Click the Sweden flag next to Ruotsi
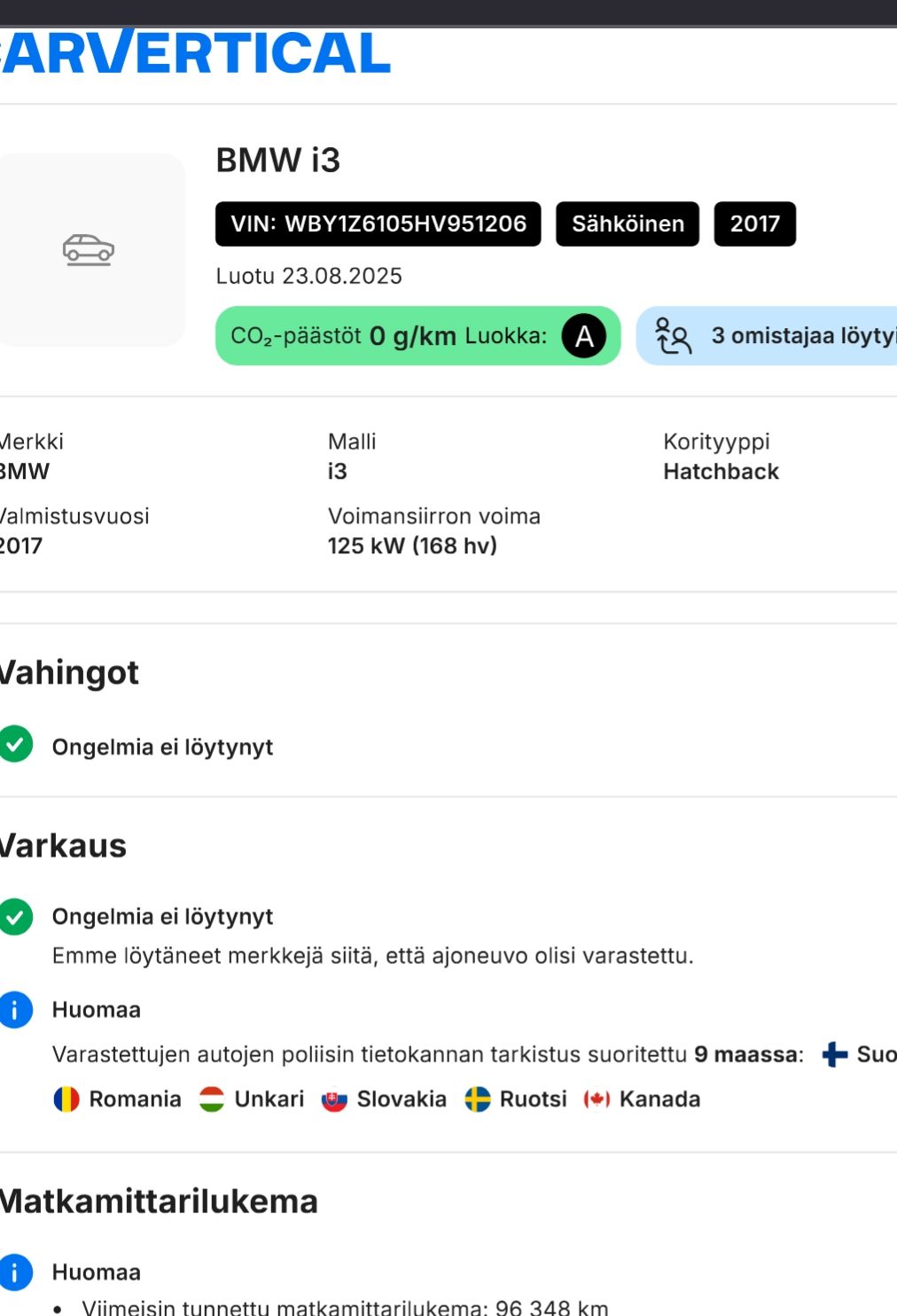 (x=478, y=1100)
